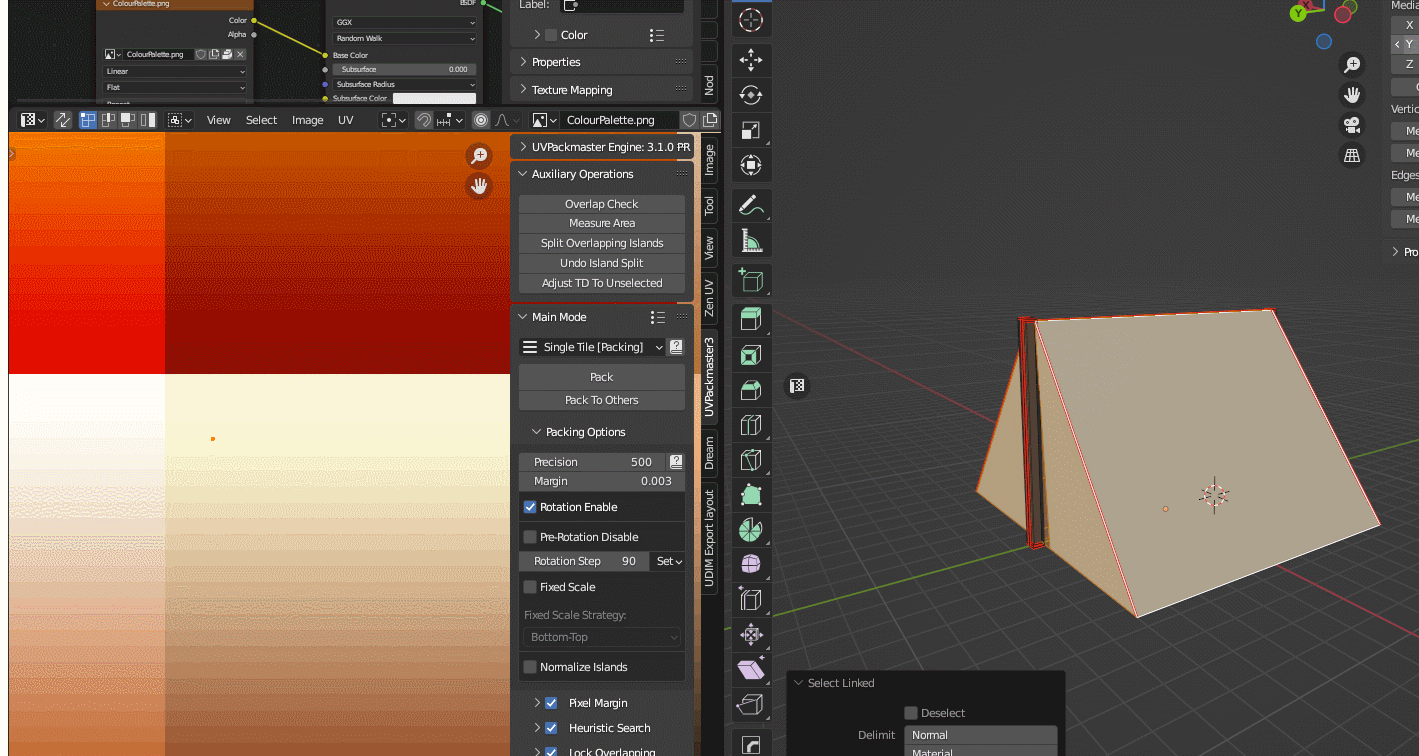This screenshot has height=756, width=1419.
Task: Open the UV menu in UV editor
Action: [345, 120]
